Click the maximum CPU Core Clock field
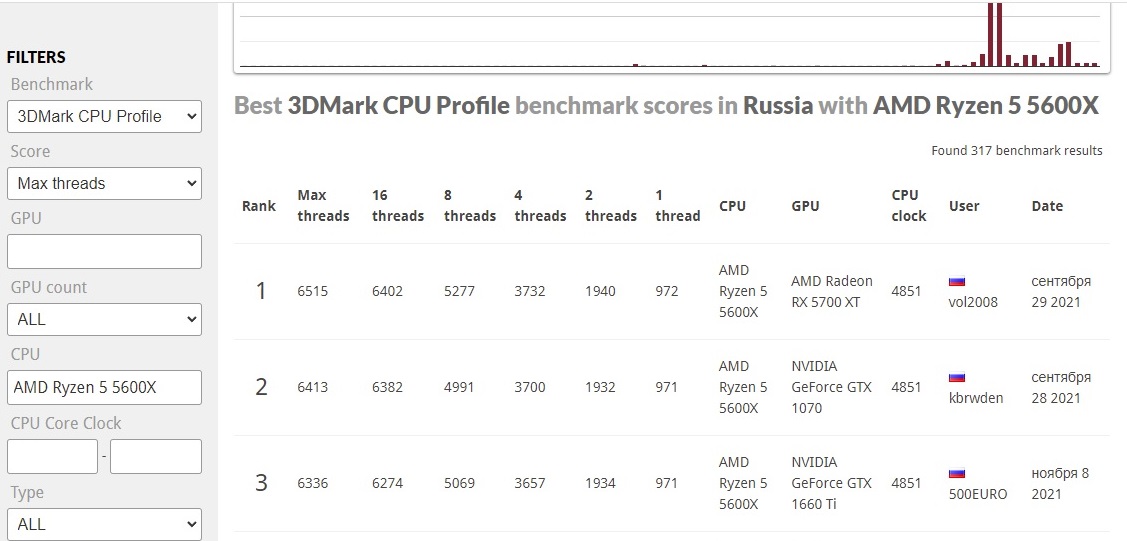 point(155,456)
